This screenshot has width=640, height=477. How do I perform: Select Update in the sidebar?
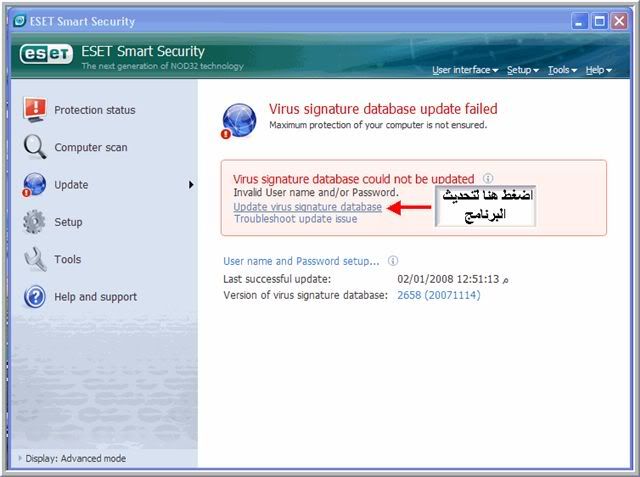(71, 185)
